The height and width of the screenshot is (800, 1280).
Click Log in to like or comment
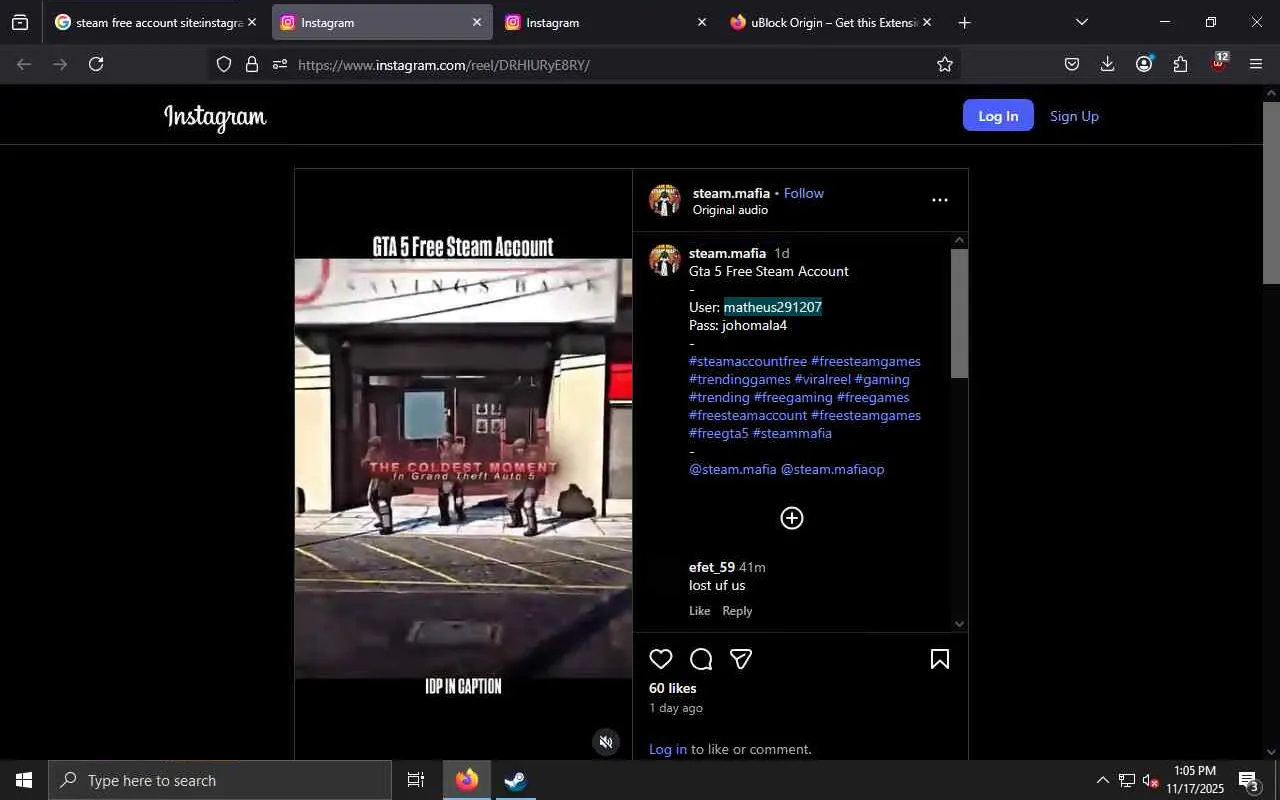click(668, 749)
